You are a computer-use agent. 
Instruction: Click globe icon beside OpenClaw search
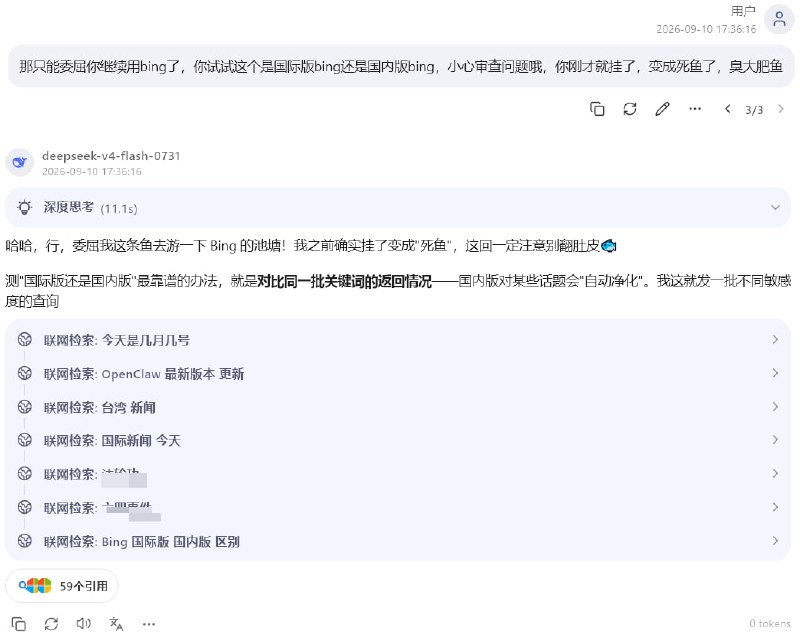click(24, 373)
